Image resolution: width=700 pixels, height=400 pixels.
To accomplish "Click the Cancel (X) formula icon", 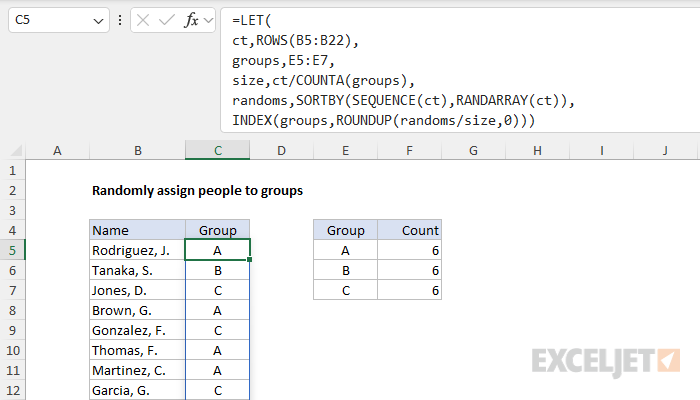I will [x=143, y=20].
